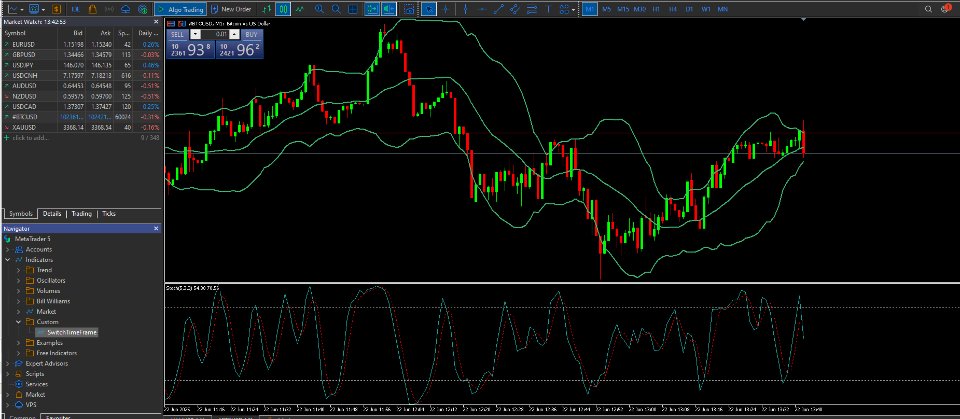Click the shopping bag Market icon
Viewport: 960px width, 419px height.
(x=93, y=9)
